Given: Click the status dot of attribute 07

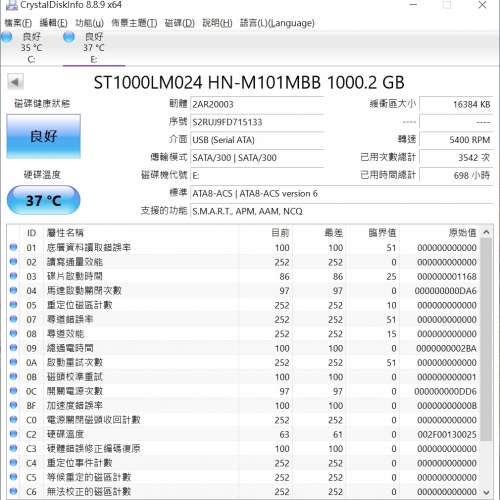Looking at the screenshot, I should tap(13, 319).
